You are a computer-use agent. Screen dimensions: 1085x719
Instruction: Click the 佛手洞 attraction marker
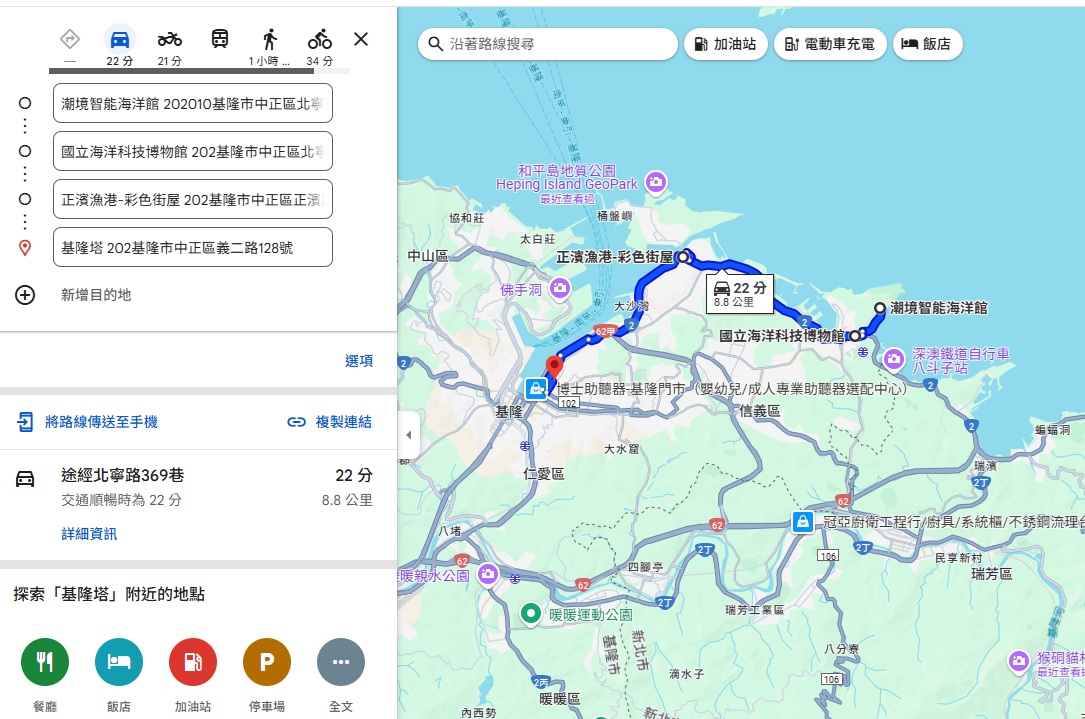coord(560,288)
